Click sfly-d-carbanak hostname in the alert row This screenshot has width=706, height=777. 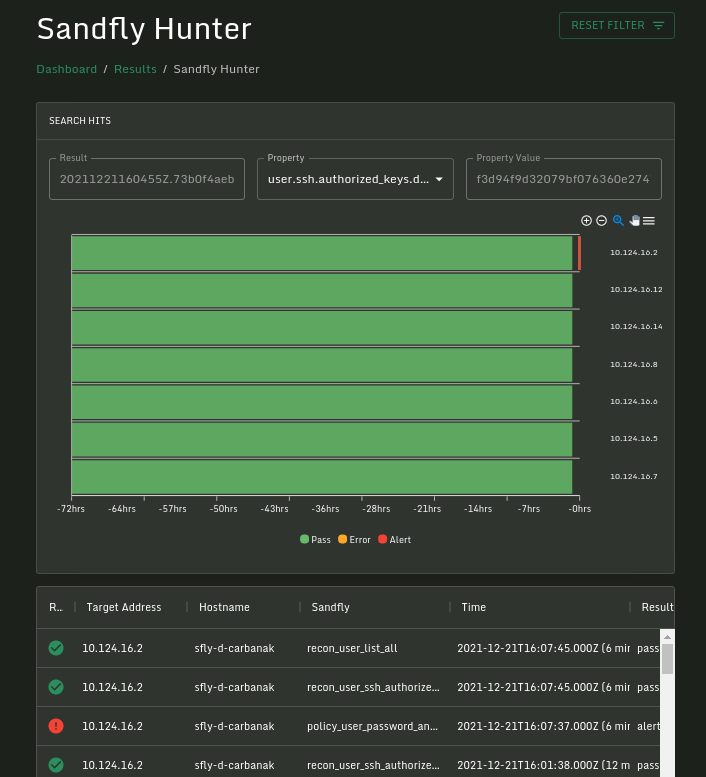234,726
